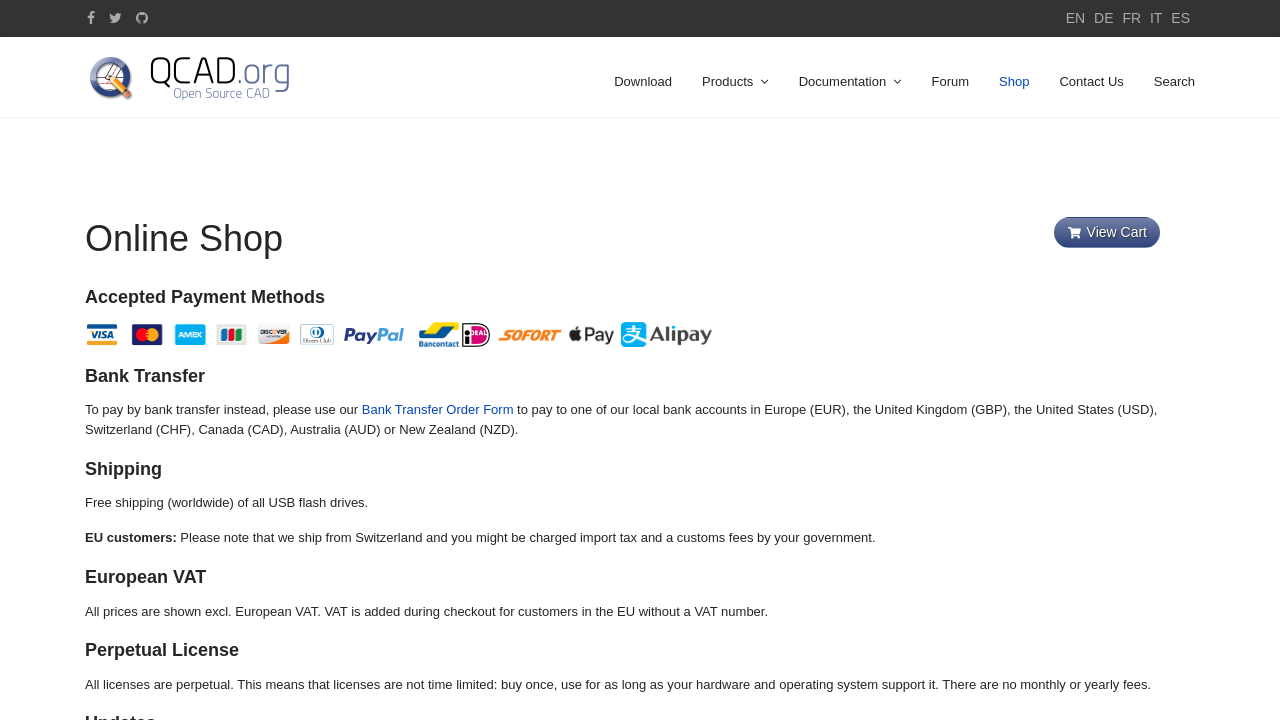Click the SOFORT payment logo
1280x720 pixels.
pos(529,335)
